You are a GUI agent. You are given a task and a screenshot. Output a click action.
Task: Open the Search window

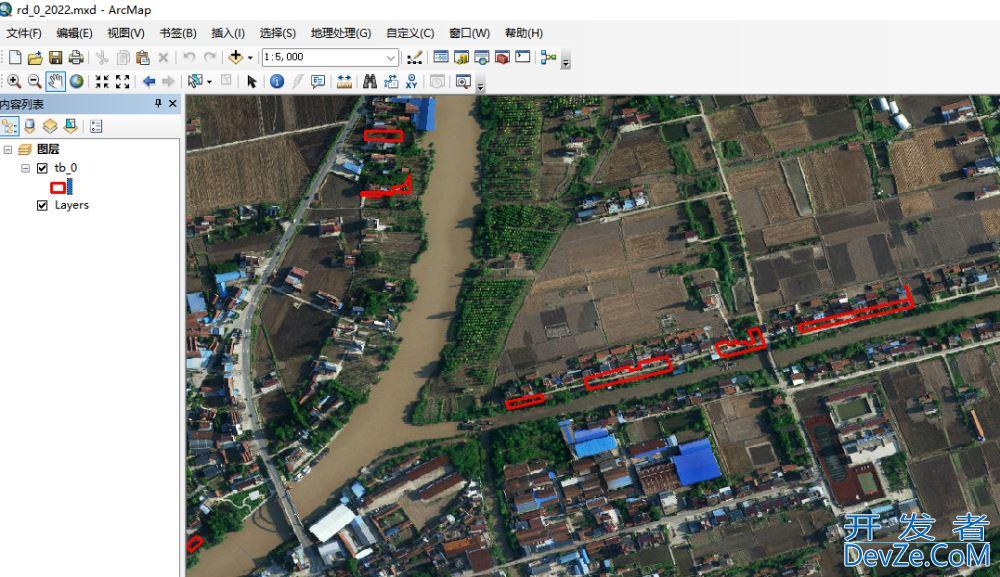482,57
